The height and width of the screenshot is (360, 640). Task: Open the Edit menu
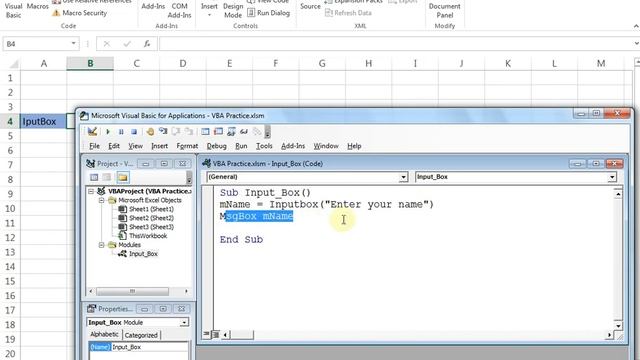click(114, 146)
